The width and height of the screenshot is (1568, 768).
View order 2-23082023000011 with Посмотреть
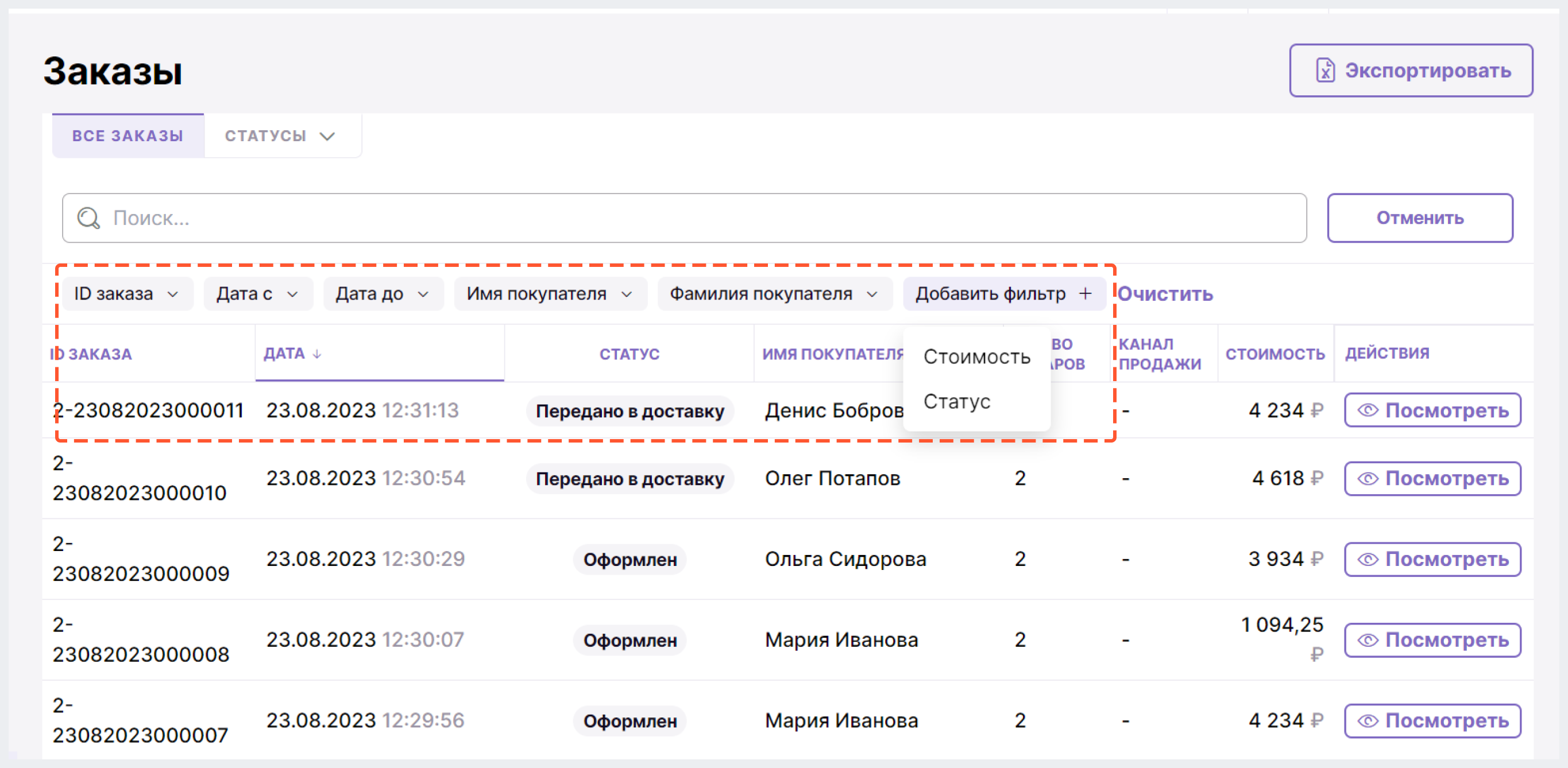pos(1432,410)
